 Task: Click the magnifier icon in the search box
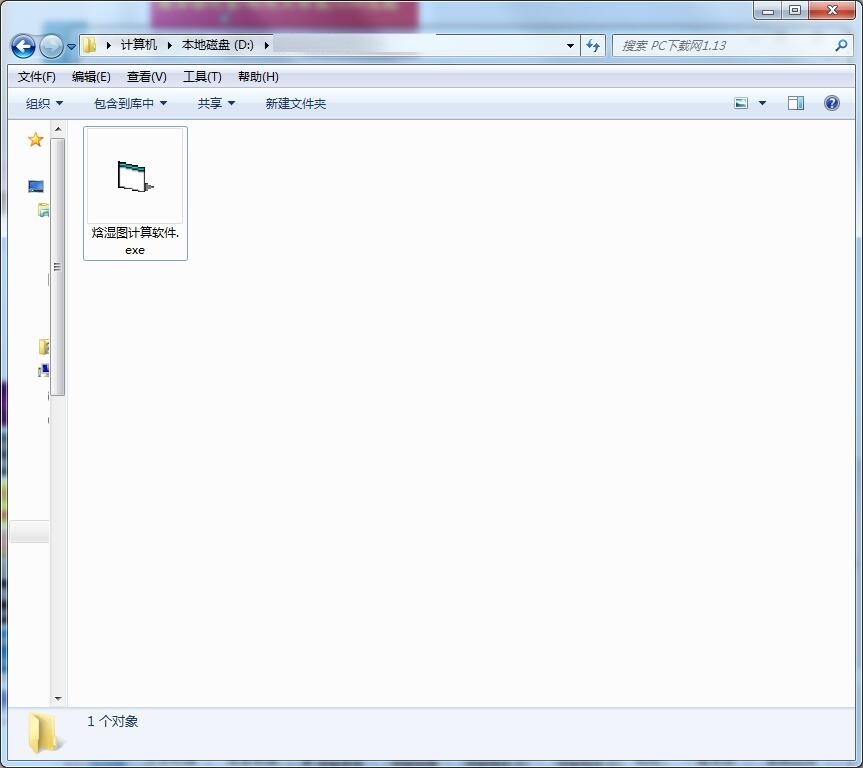click(841, 46)
